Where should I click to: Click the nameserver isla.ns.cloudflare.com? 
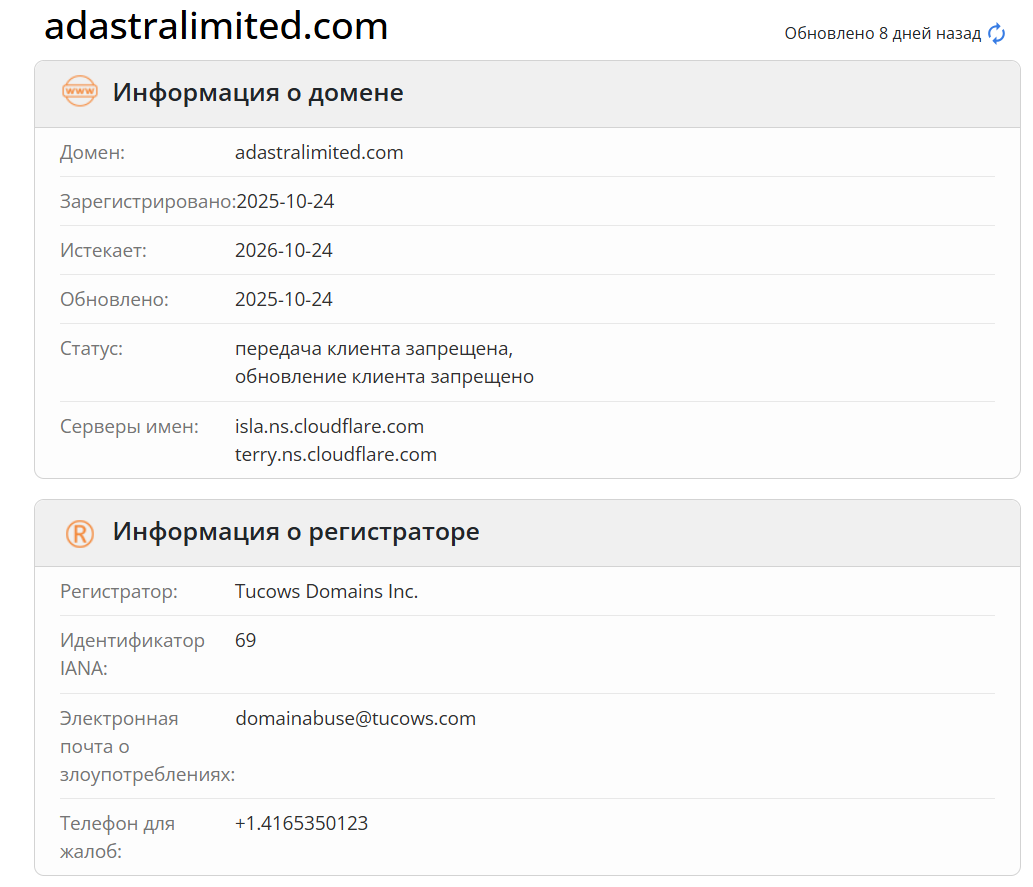[329, 426]
